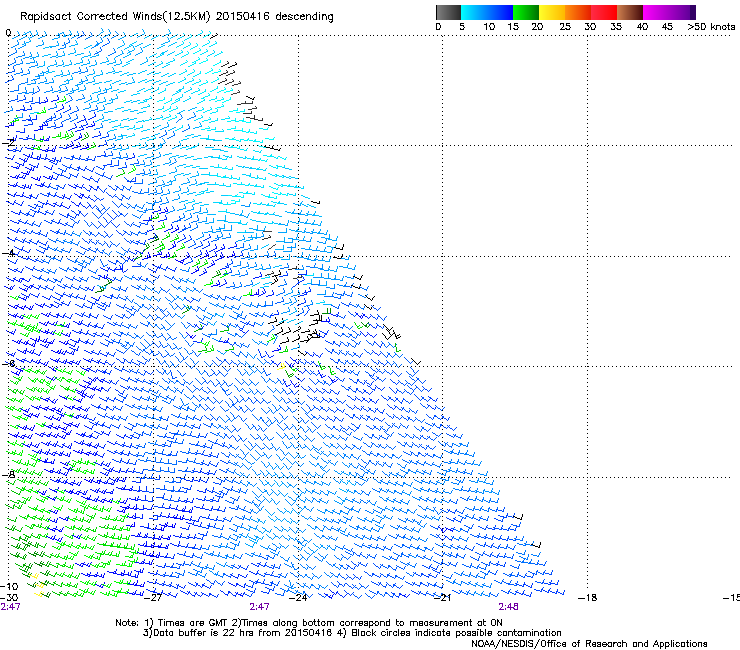Click the leftmost '2:47' time stamp label
740x650 pixels.
coord(10,607)
